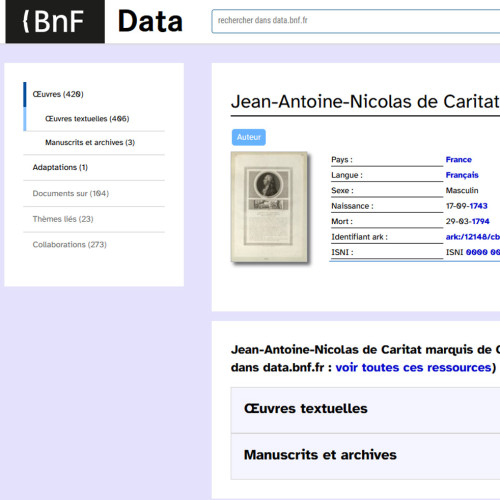This screenshot has height=500, width=500.
Task: Click the Auteur badge button
Action: pos(249,137)
